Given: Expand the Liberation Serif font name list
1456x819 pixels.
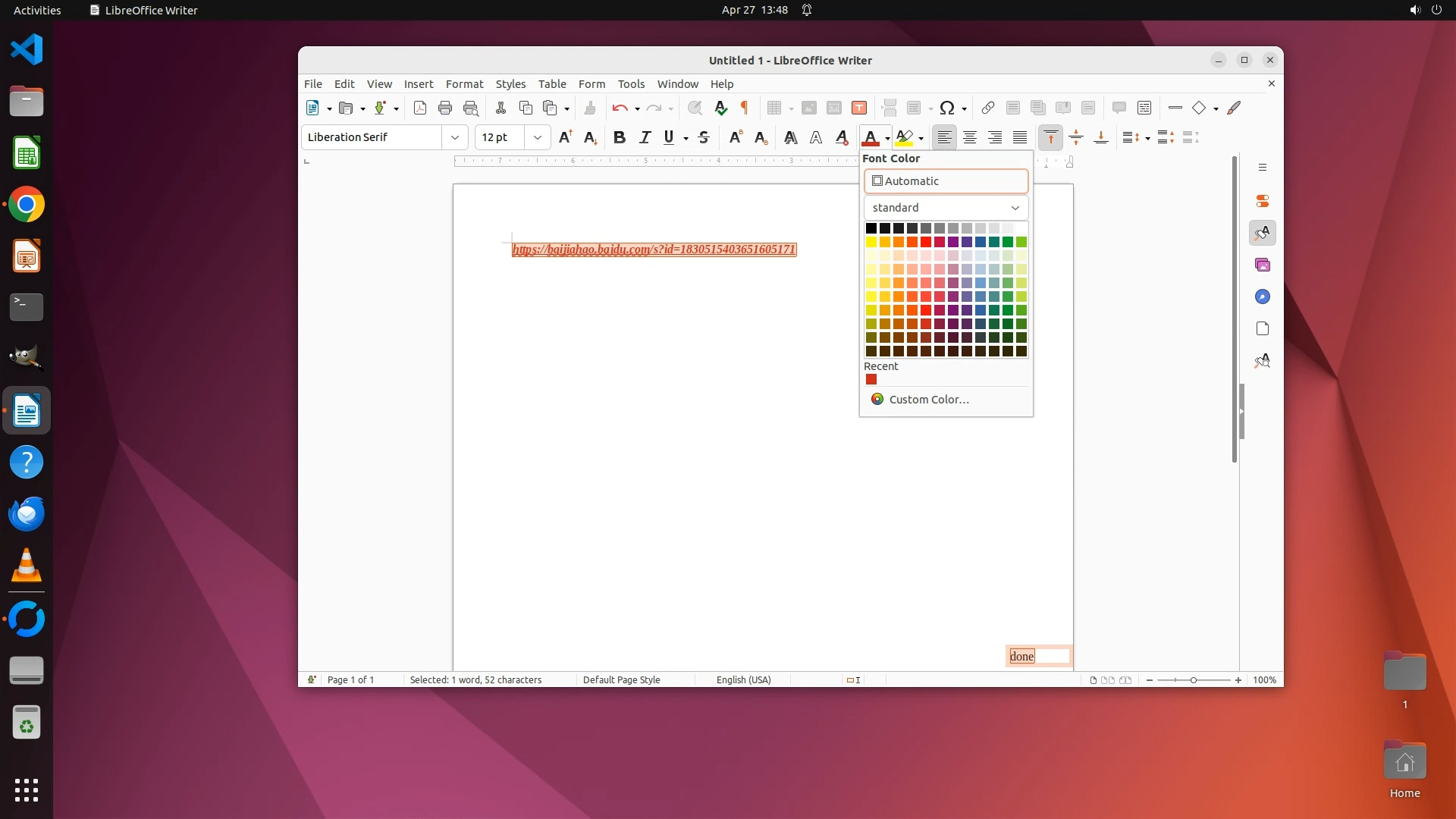Looking at the screenshot, I should pos(454,137).
